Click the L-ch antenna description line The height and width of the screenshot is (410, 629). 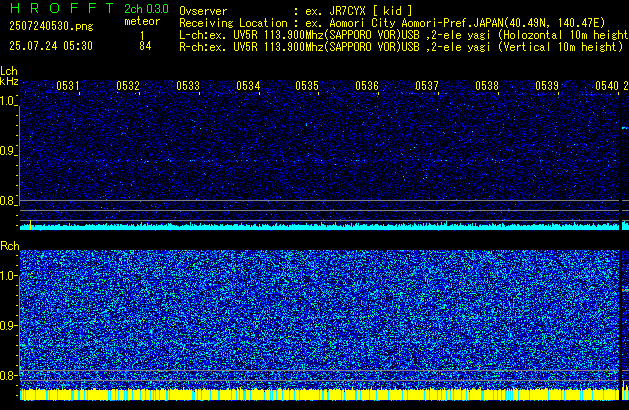point(404,35)
